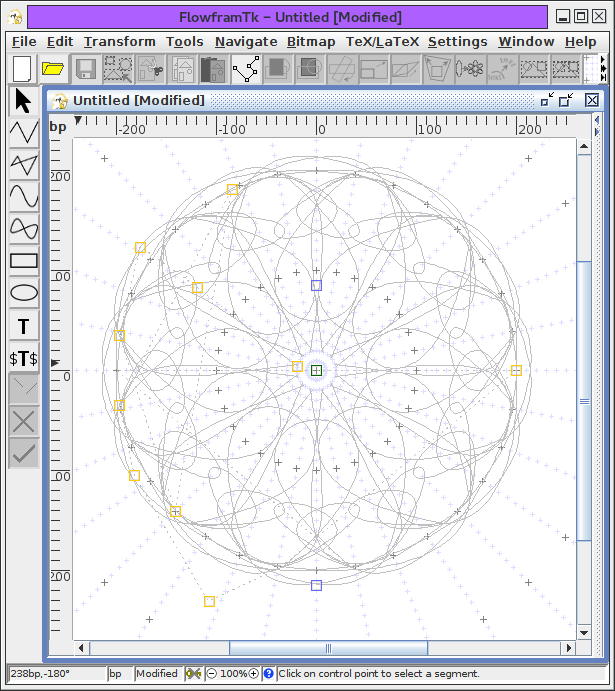Open the Settings menu
This screenshot has width=615, height=691.
458,41
